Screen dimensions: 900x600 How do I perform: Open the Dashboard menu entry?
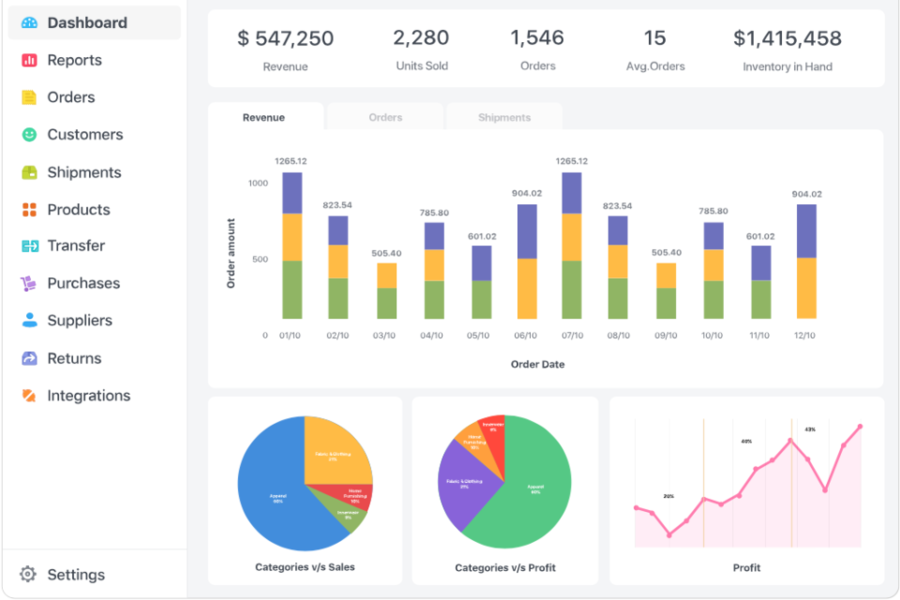90,22
